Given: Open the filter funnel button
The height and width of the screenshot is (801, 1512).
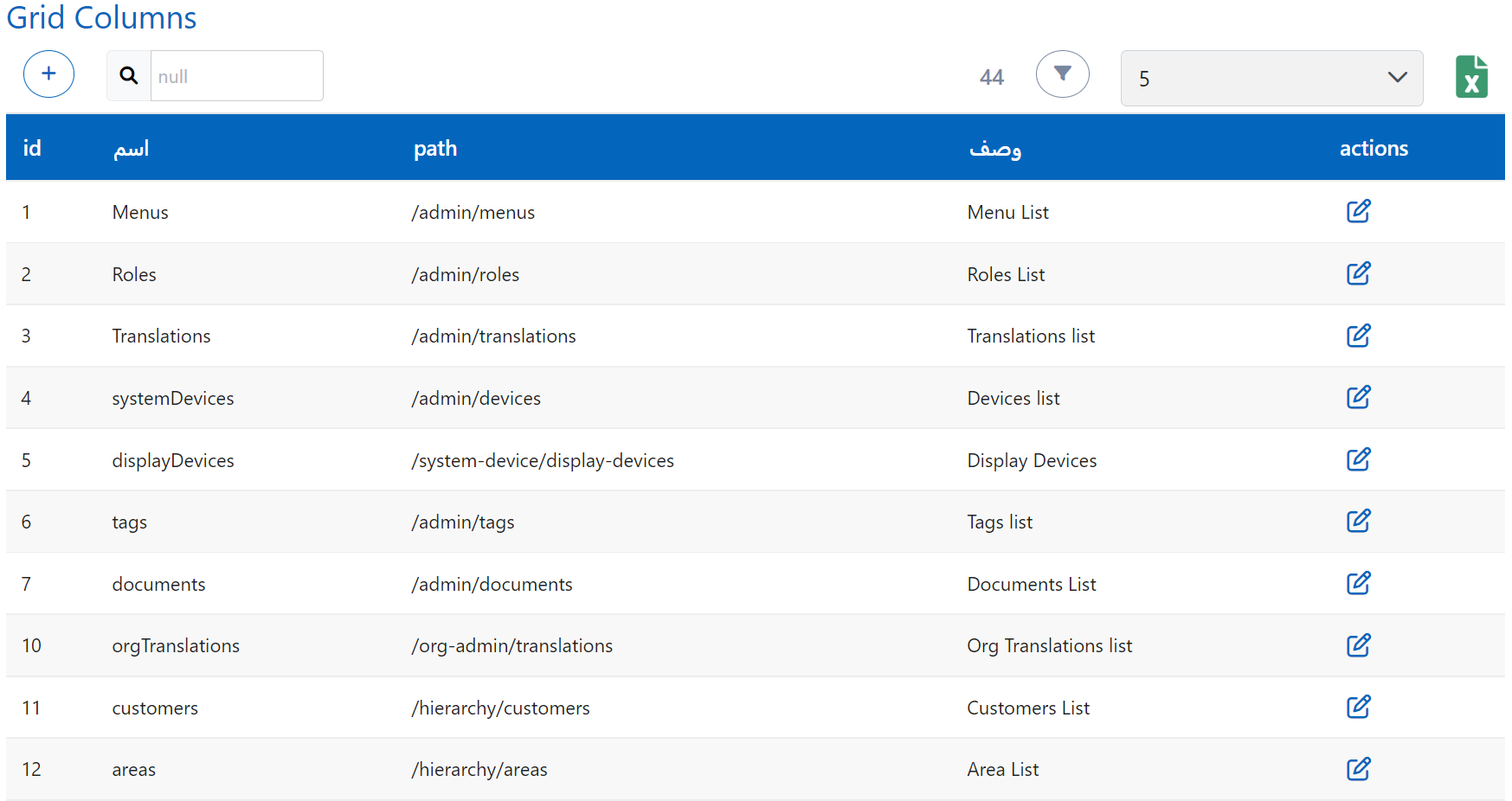Looking at the screenshot, I should pos(1062,74).
